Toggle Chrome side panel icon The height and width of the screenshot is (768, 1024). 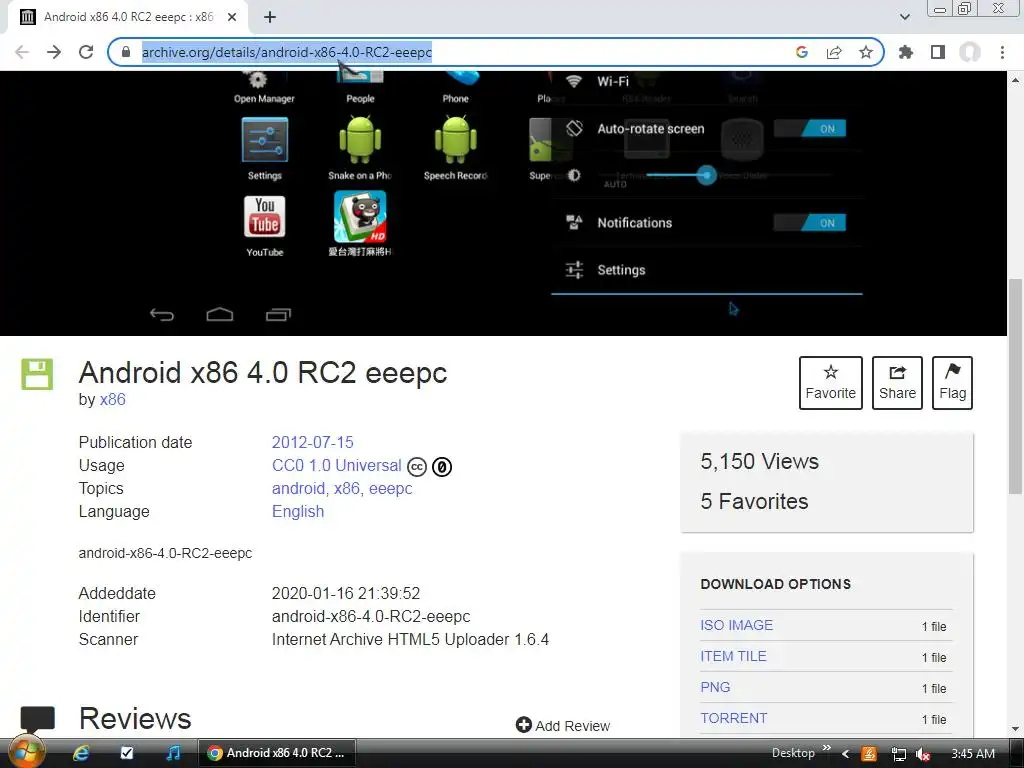pyautogui.click(x=938, y=52)
